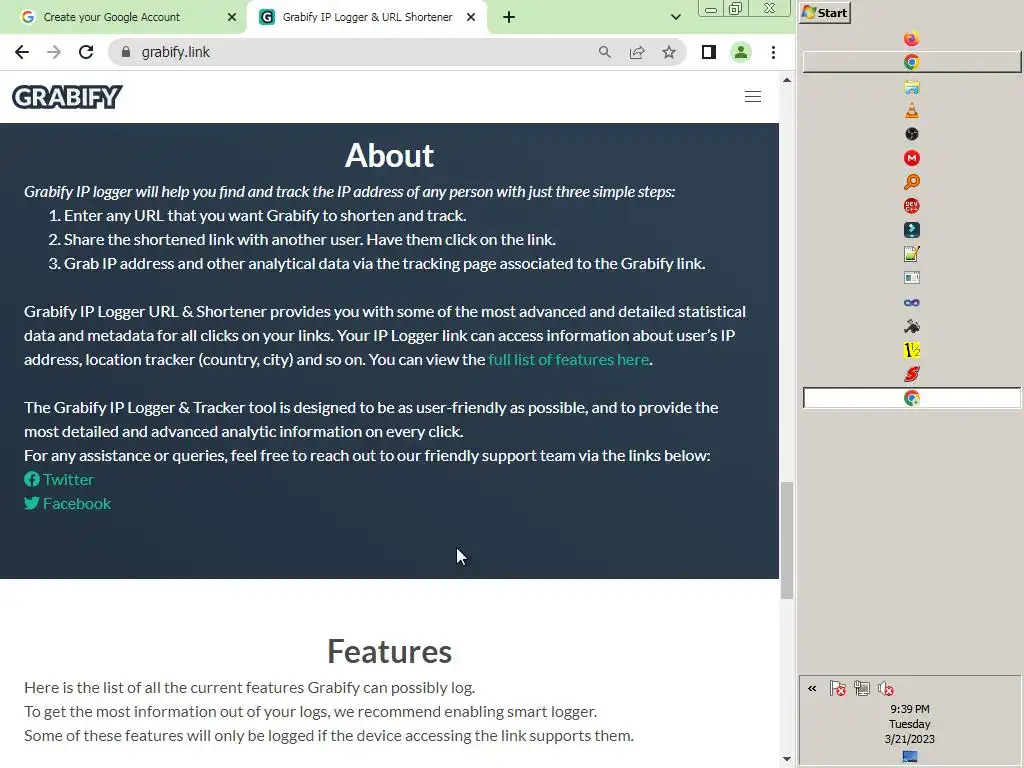Open the Chrome side panel
This screenshot has height=768, width=1024.
[x=709, y=52]
